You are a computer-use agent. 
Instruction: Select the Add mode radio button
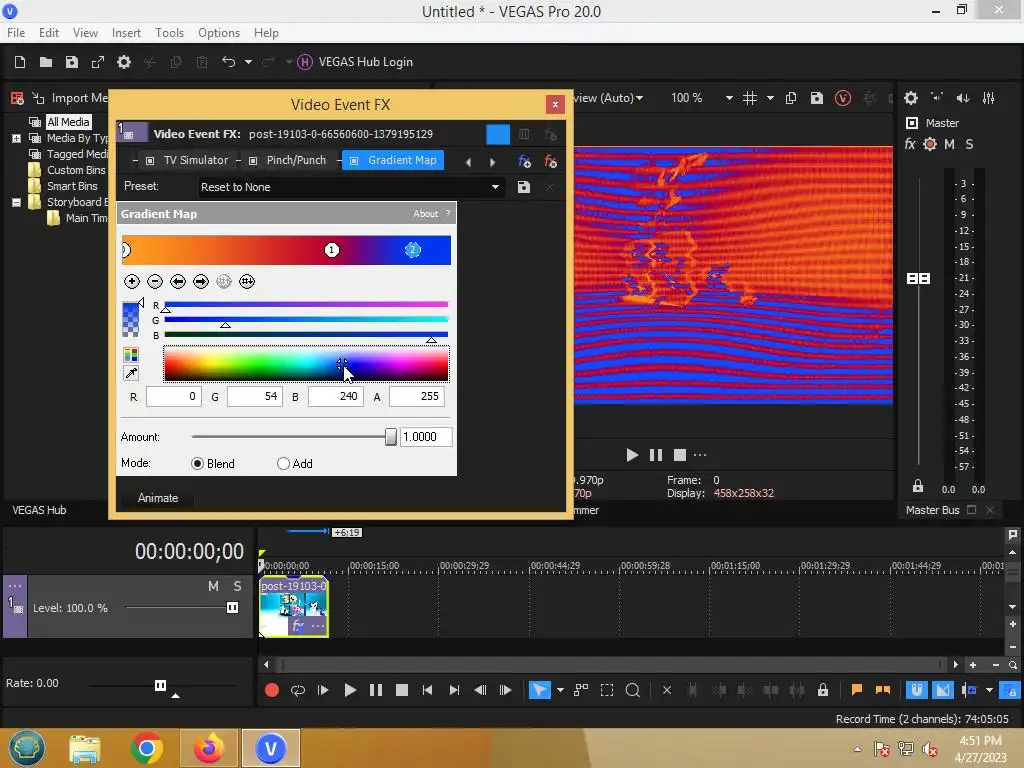coord(283,464)
